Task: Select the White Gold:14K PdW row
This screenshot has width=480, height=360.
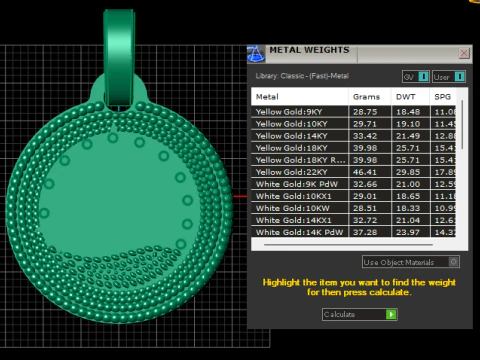Action: 353,232
